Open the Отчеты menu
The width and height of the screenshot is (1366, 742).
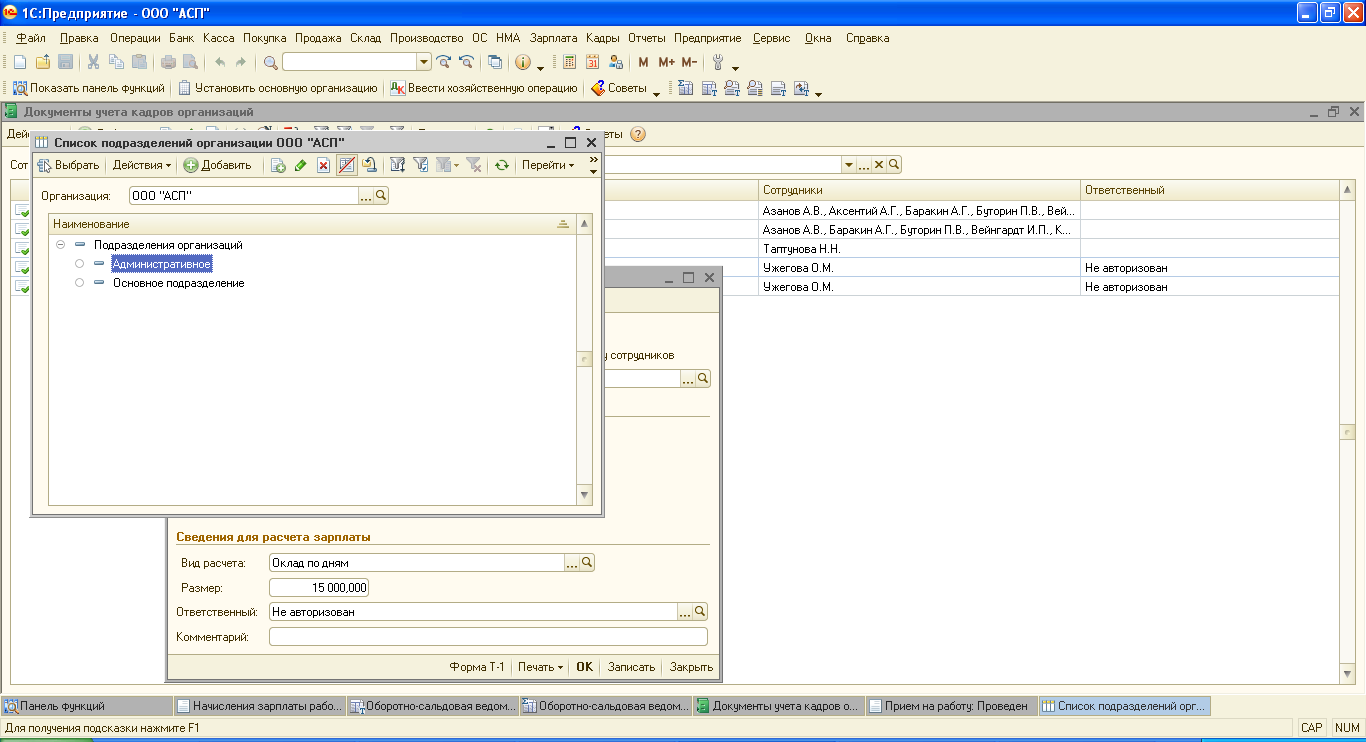coord(647,38)
